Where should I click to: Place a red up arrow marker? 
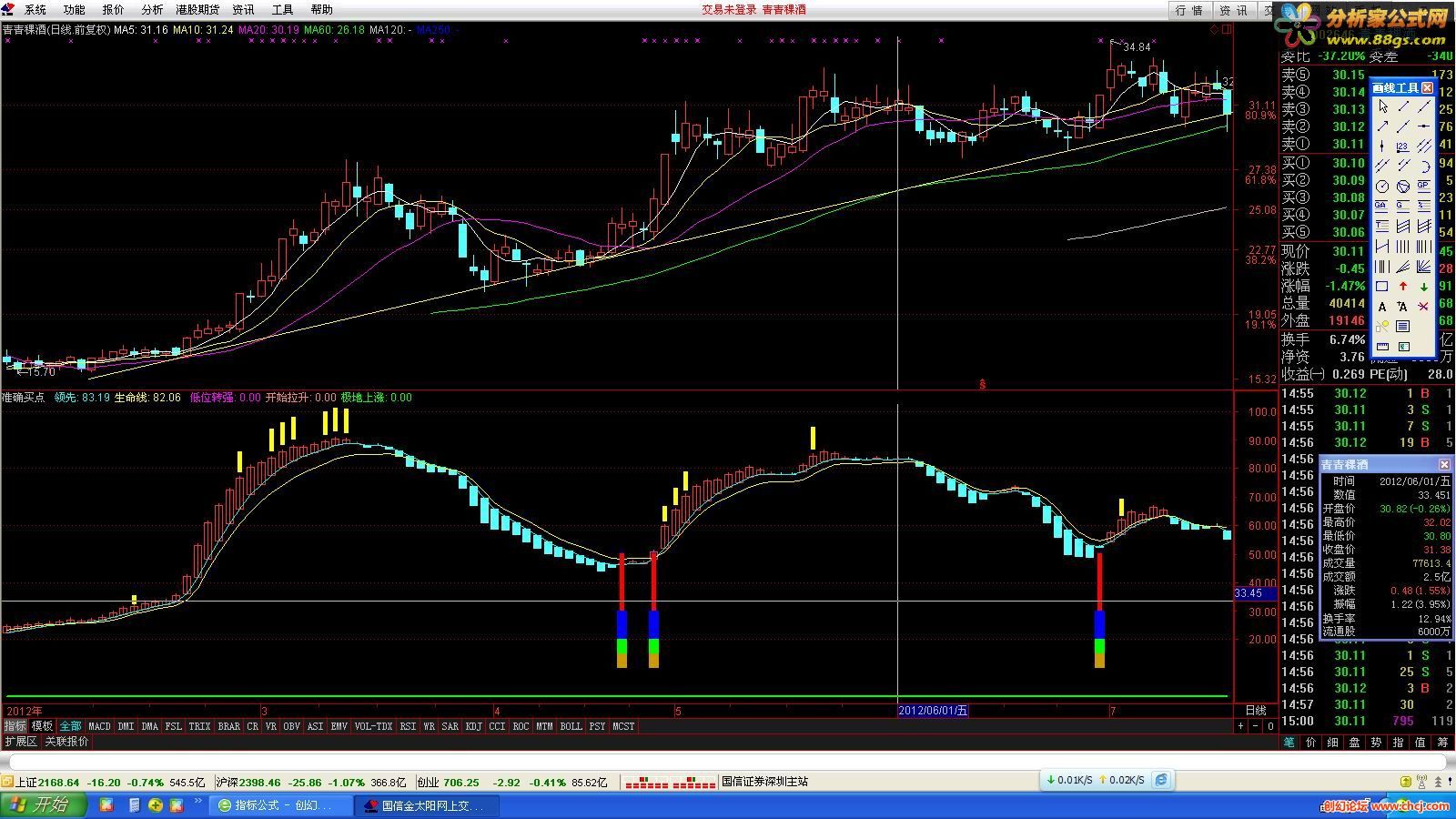pyautogui.click(x=1403, y=287)
